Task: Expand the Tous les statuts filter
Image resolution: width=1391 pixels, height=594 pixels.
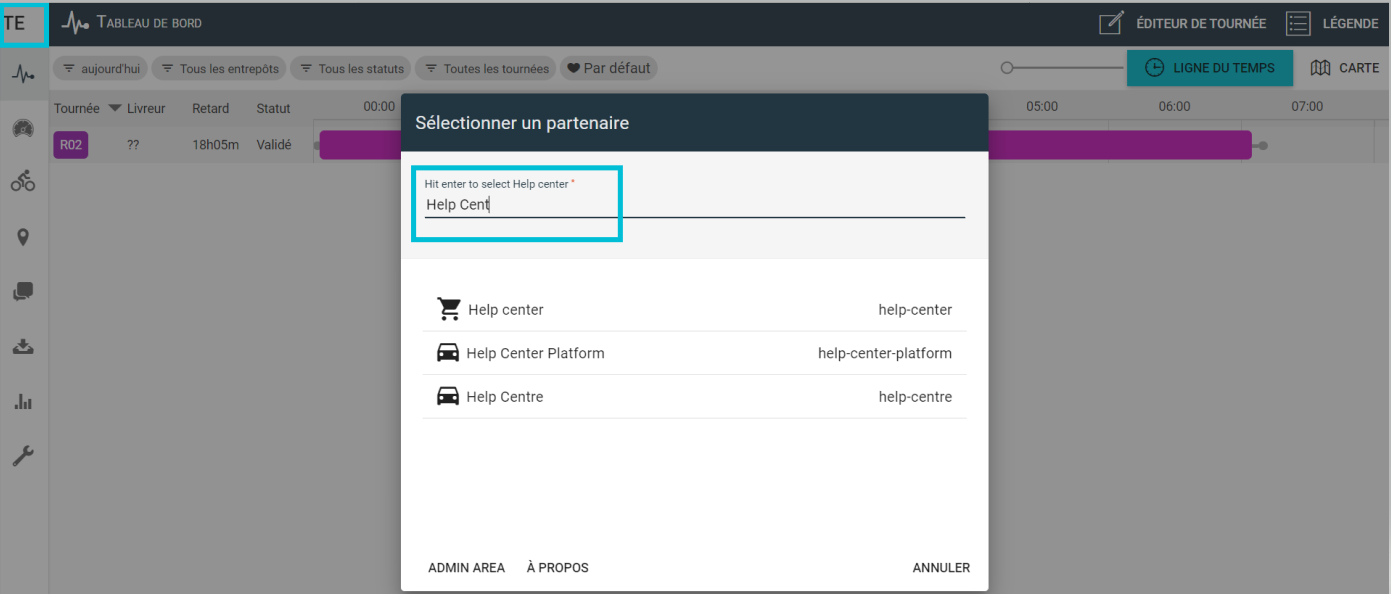Action: tap(350, 69)
